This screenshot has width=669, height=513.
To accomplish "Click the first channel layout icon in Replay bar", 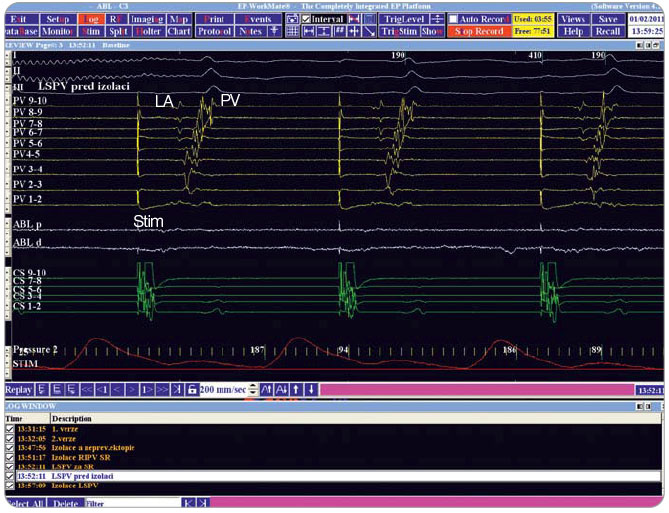I will coord(42,389).
